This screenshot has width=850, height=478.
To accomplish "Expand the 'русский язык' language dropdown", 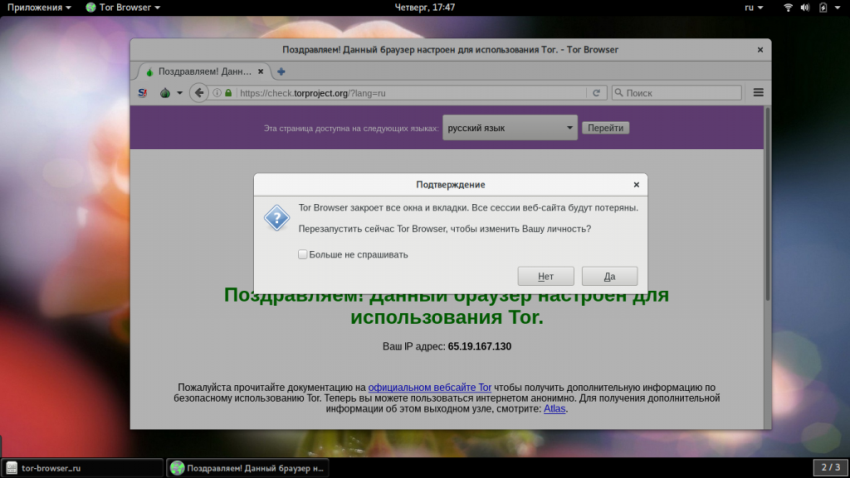I will [x=510, y=128].
